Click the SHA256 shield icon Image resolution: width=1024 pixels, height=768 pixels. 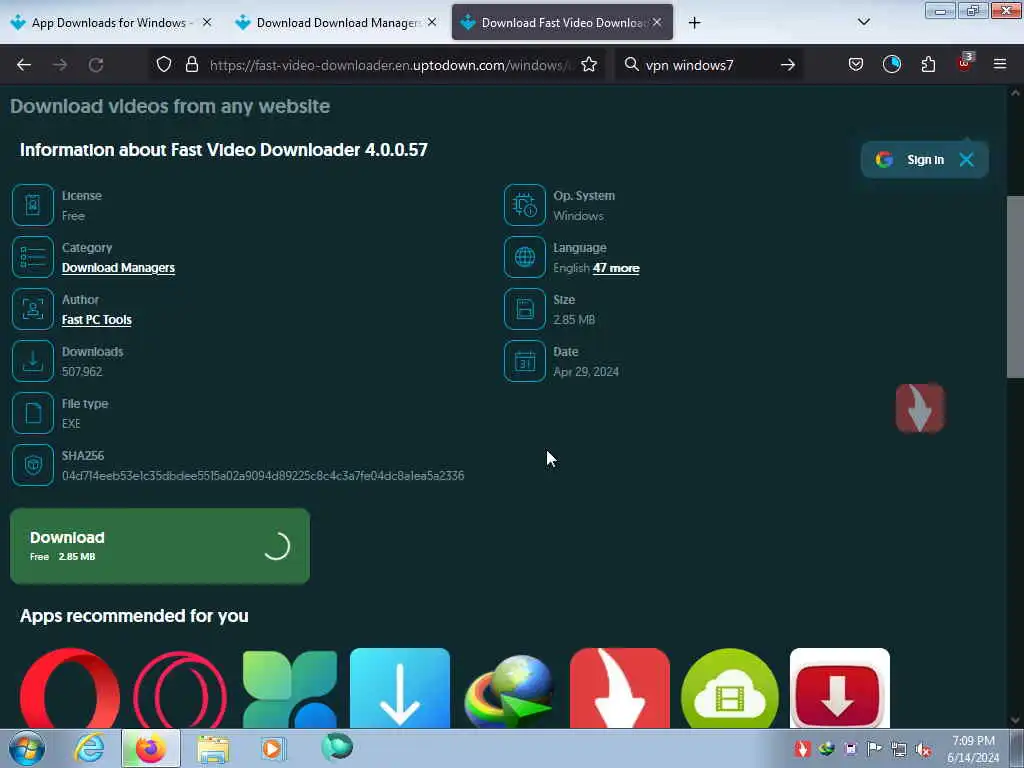point(33,465)
